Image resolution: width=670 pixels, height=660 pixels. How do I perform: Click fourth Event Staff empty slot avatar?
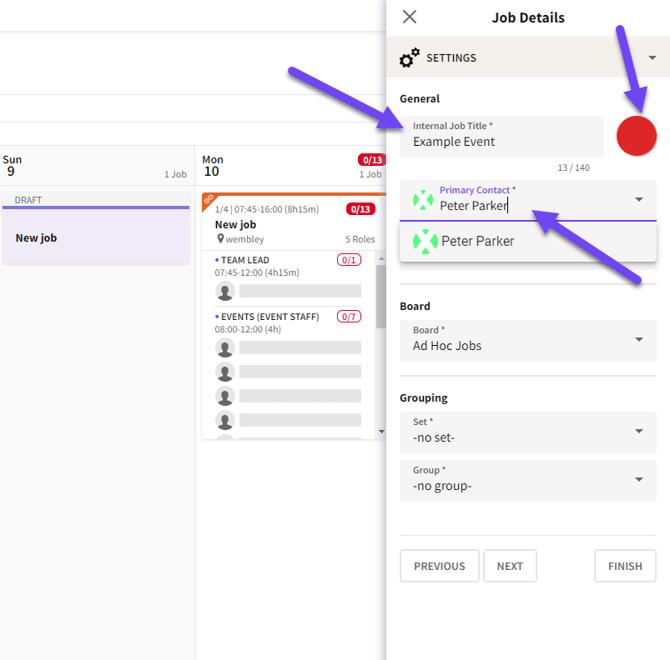tap(225, 420)
